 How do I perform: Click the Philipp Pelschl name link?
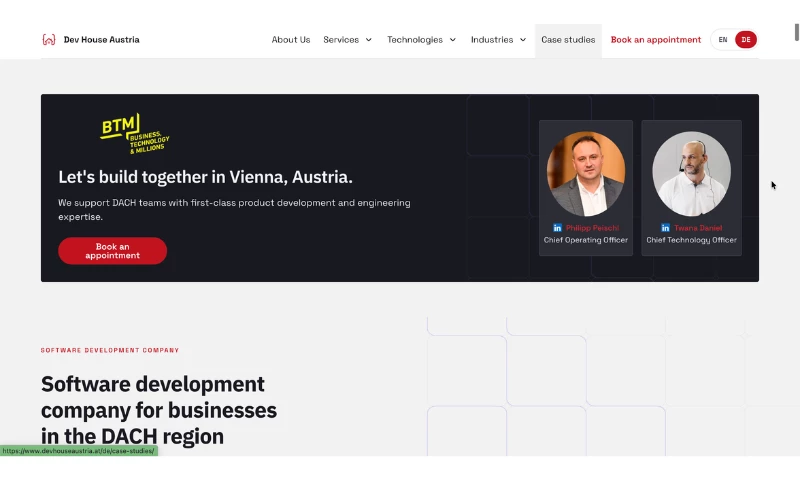592,228
